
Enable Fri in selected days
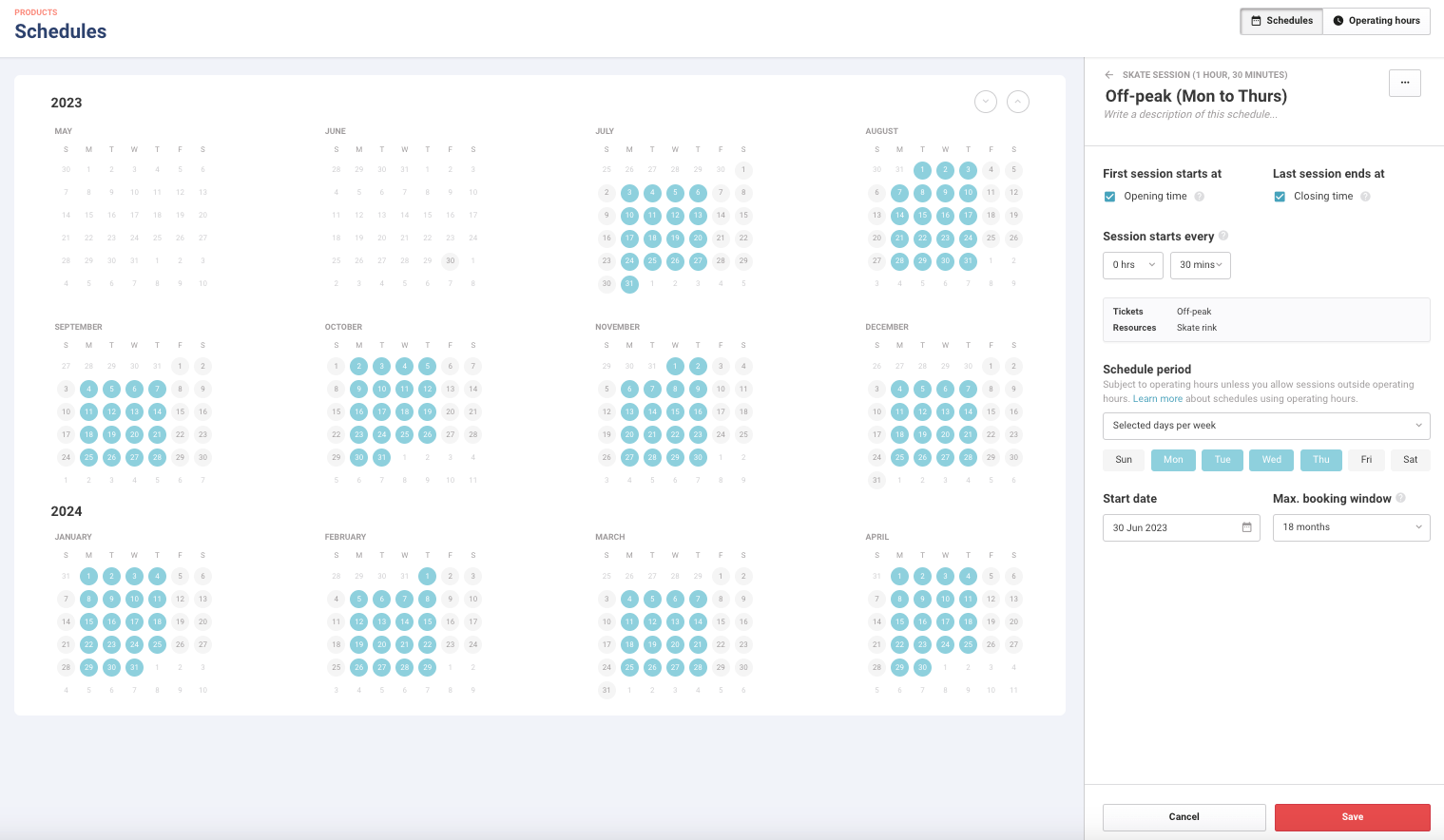tap(1366, 460)
